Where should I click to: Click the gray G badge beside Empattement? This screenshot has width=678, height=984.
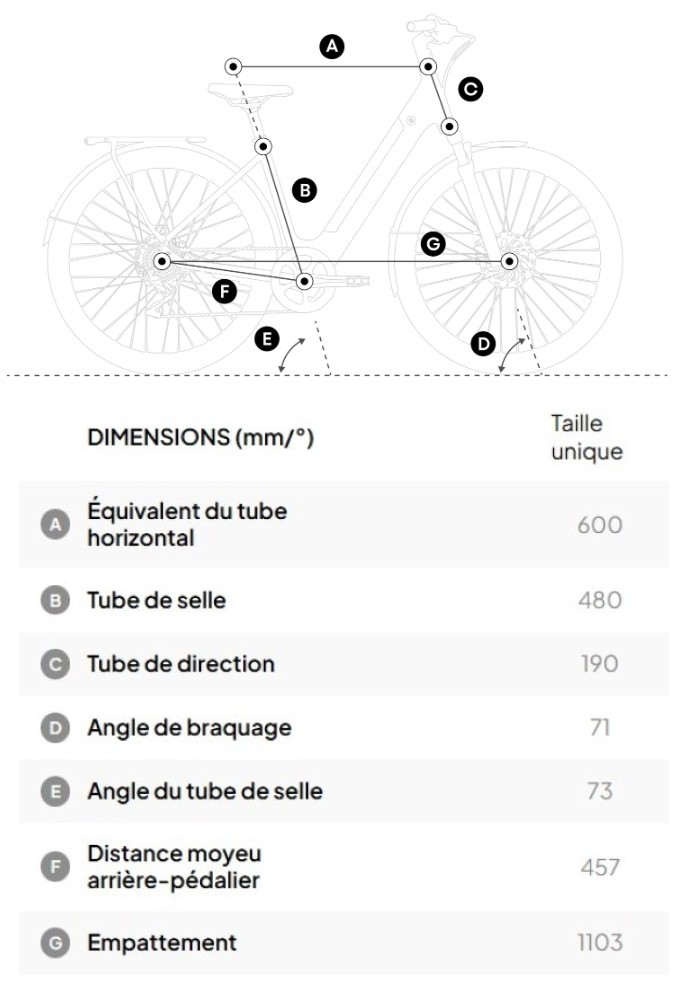pos(53,942)
